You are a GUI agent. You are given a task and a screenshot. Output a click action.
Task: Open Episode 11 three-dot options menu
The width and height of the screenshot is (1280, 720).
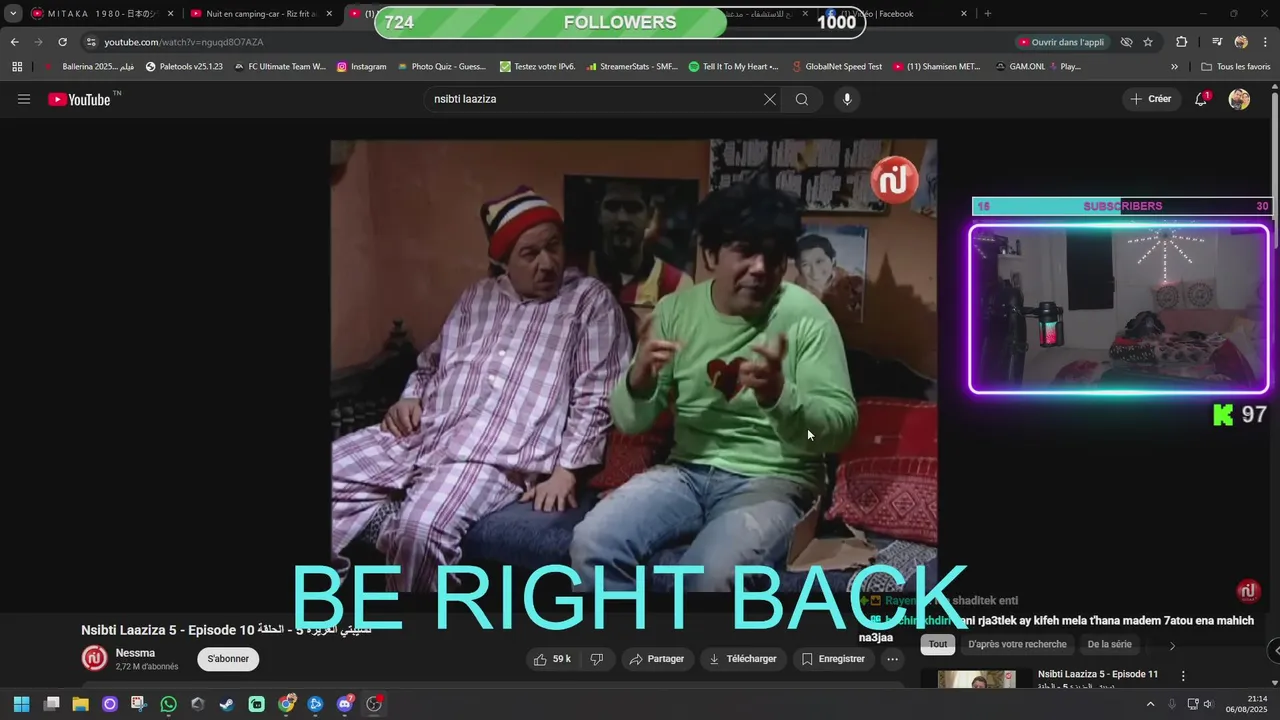1183,677
